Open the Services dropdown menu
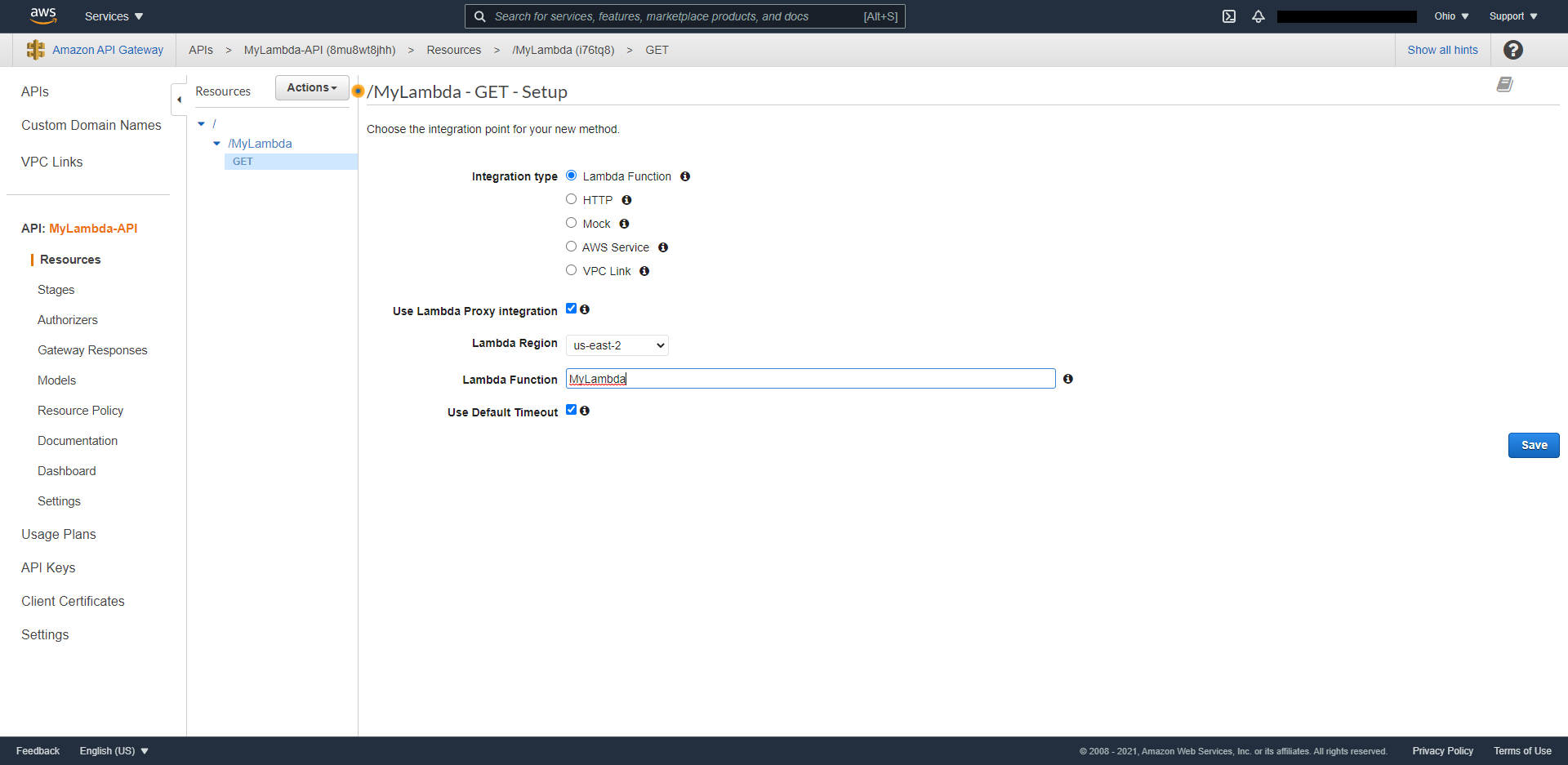The width and height of the screenshot is (1568, 765). (x=114, y=16)
